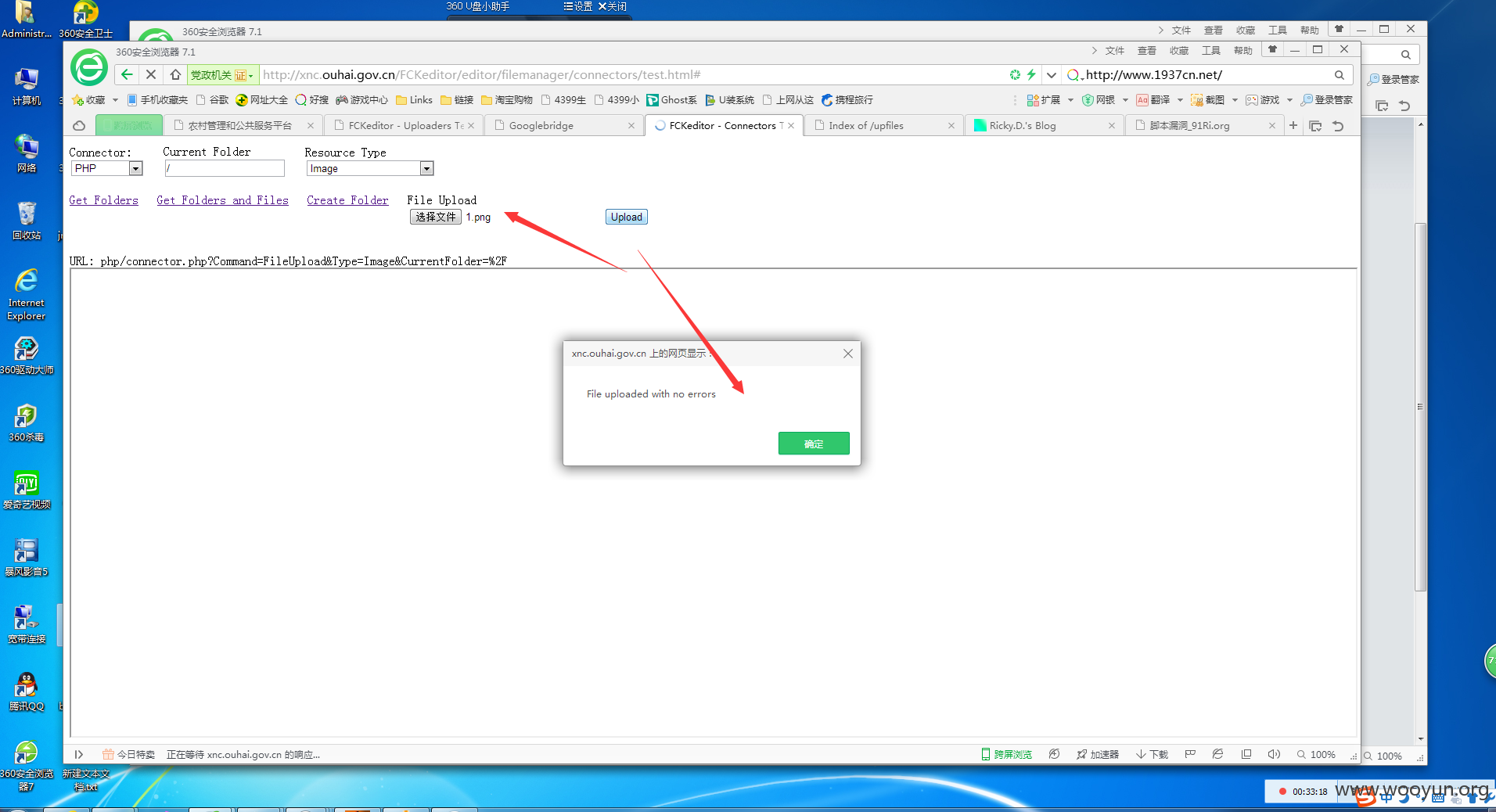Click the 360 browser logo

89,67
